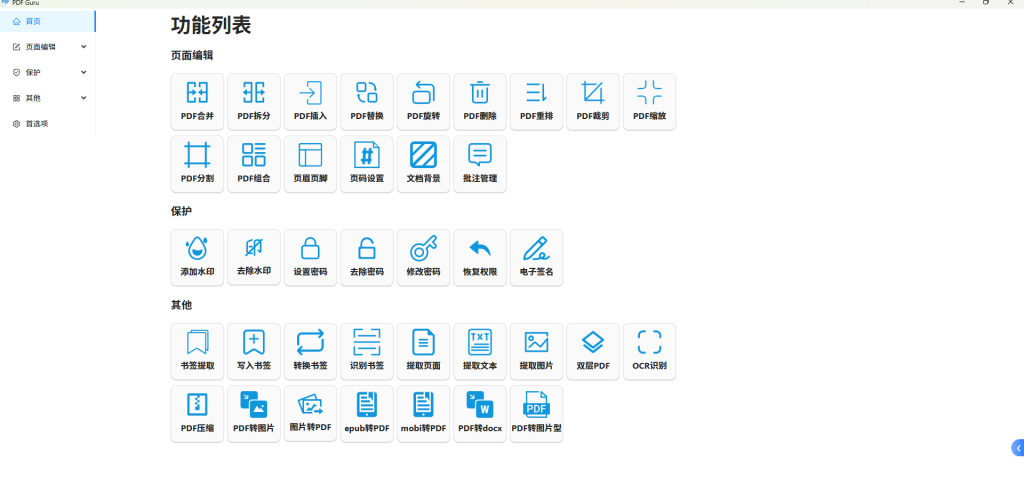
Task: Open the 文档背景 background tool
Action: coord(423,163)
